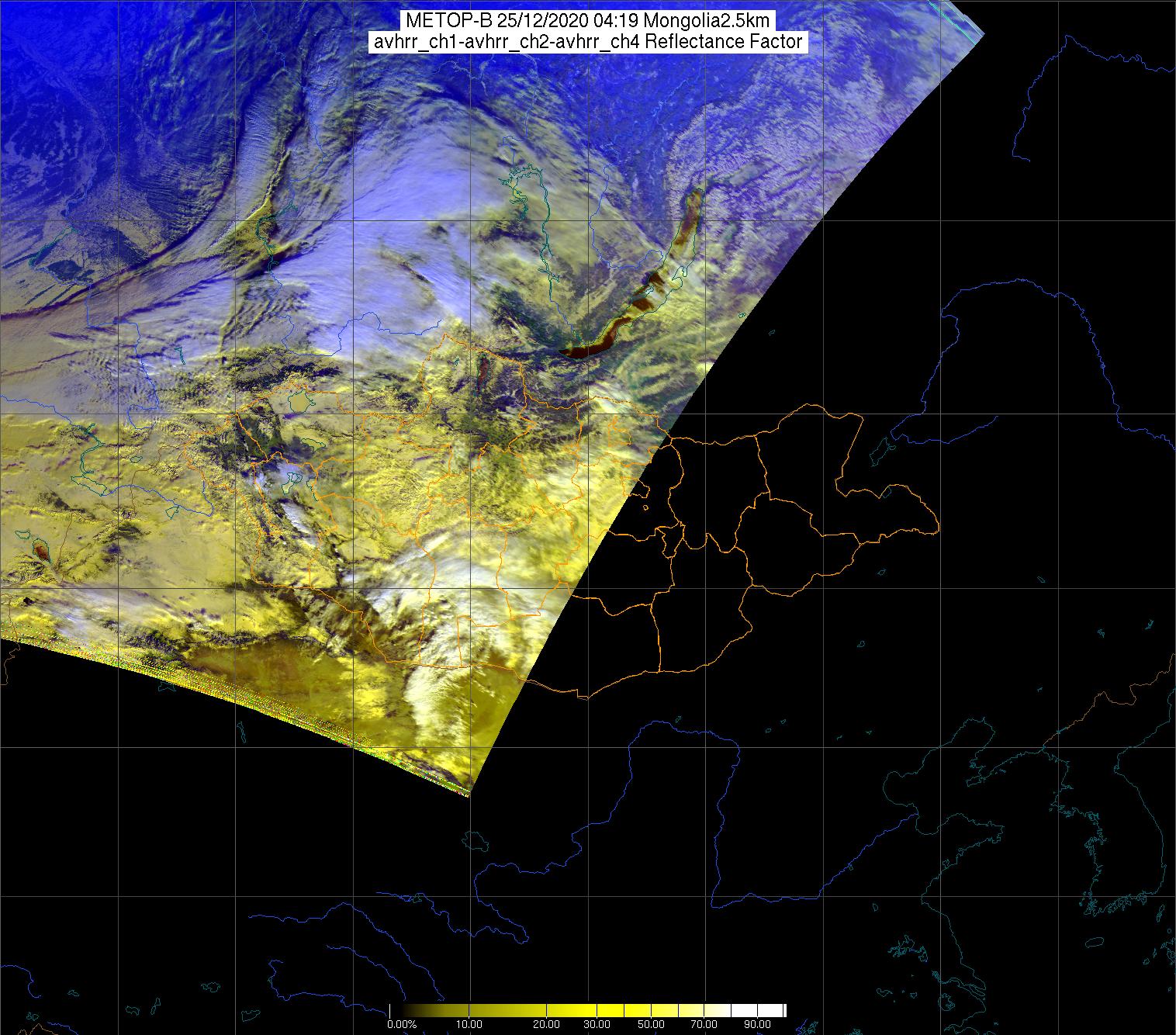1176x1035 pixels.
Task: Click the "50.00" colorbar label
Action: (x=651, y=1024)
